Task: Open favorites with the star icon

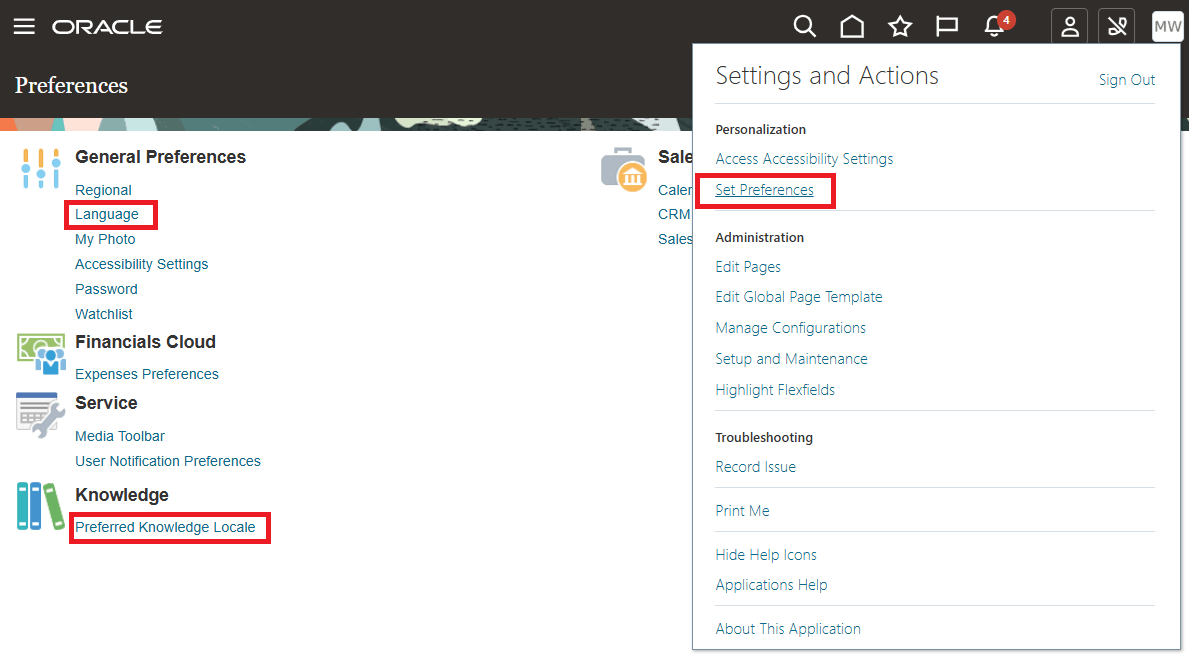Action: (x=899, y=26)
